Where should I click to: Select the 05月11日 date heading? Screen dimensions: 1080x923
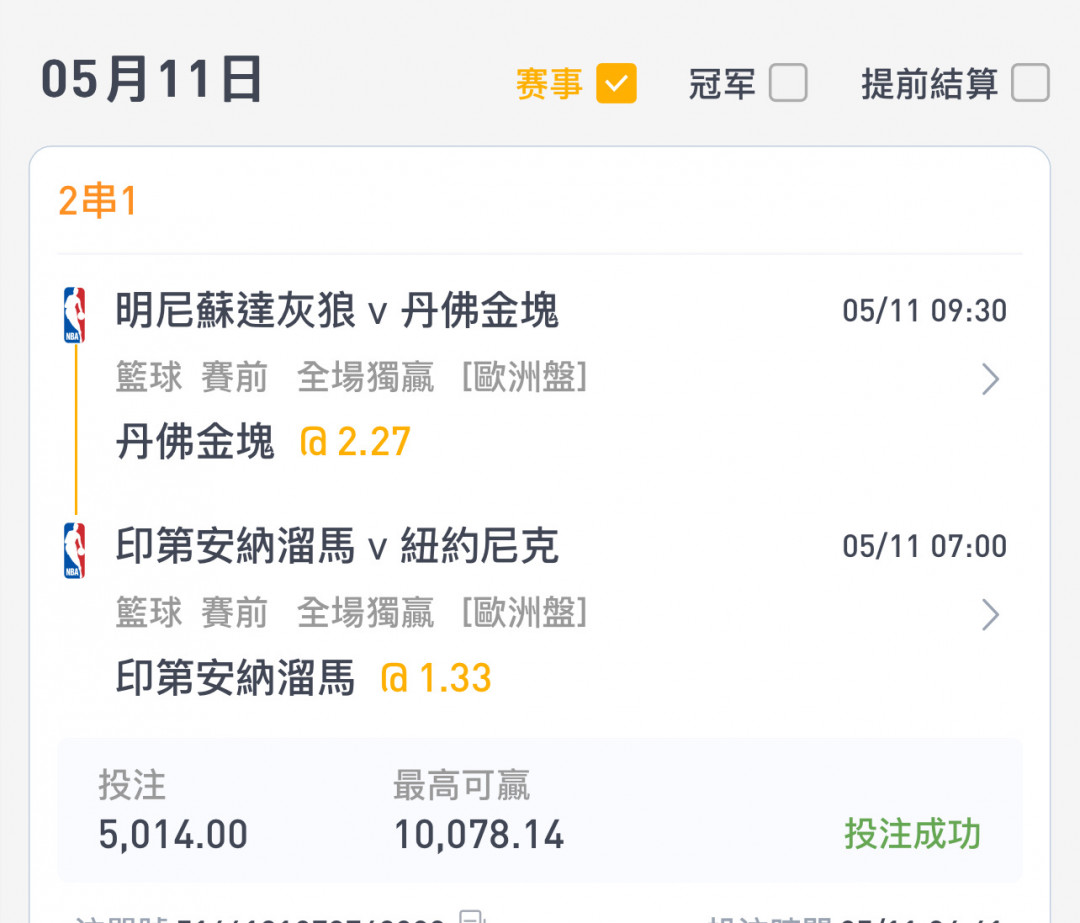pos(152,79)
